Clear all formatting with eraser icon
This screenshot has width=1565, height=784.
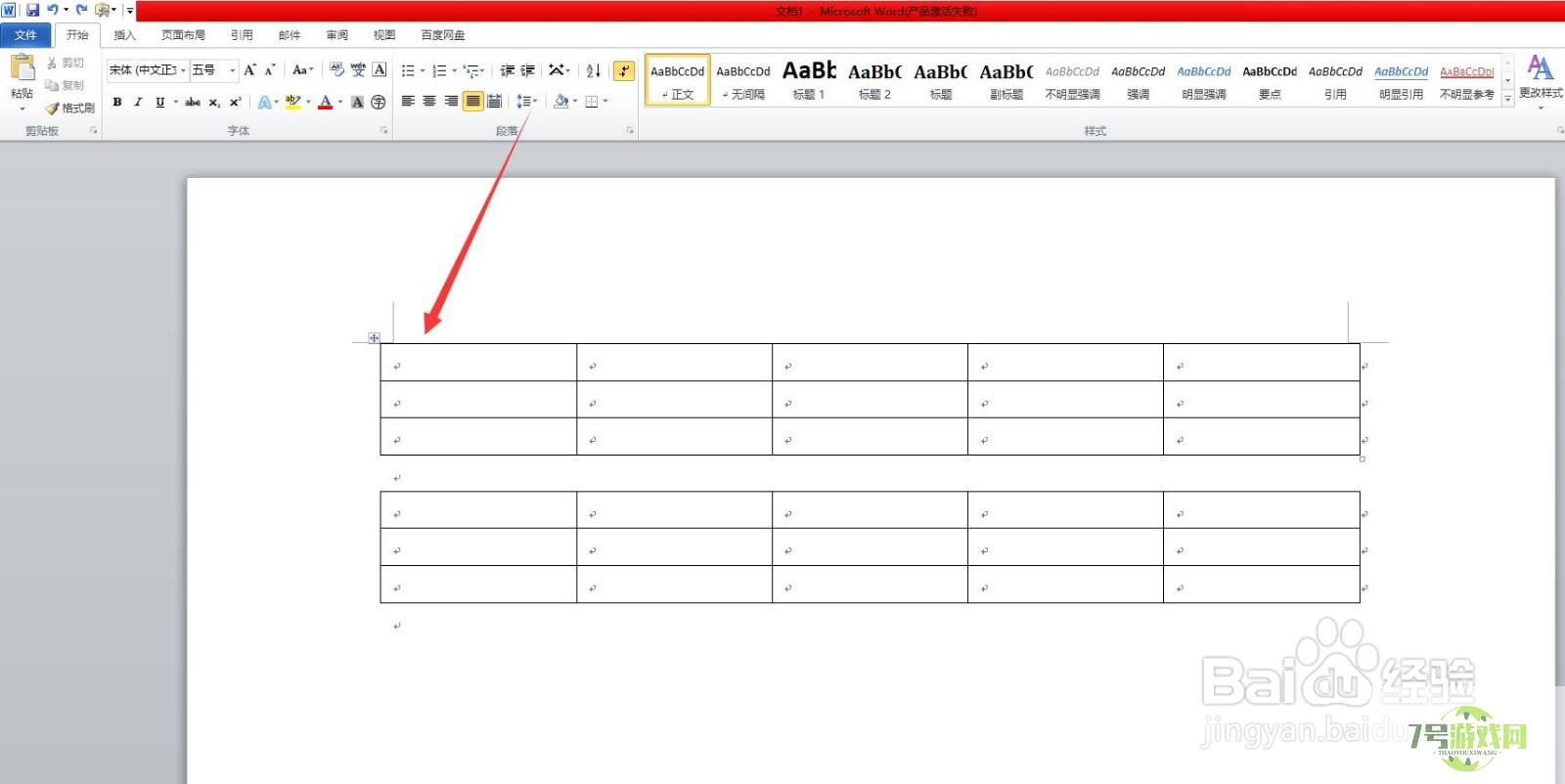(336, 70)
